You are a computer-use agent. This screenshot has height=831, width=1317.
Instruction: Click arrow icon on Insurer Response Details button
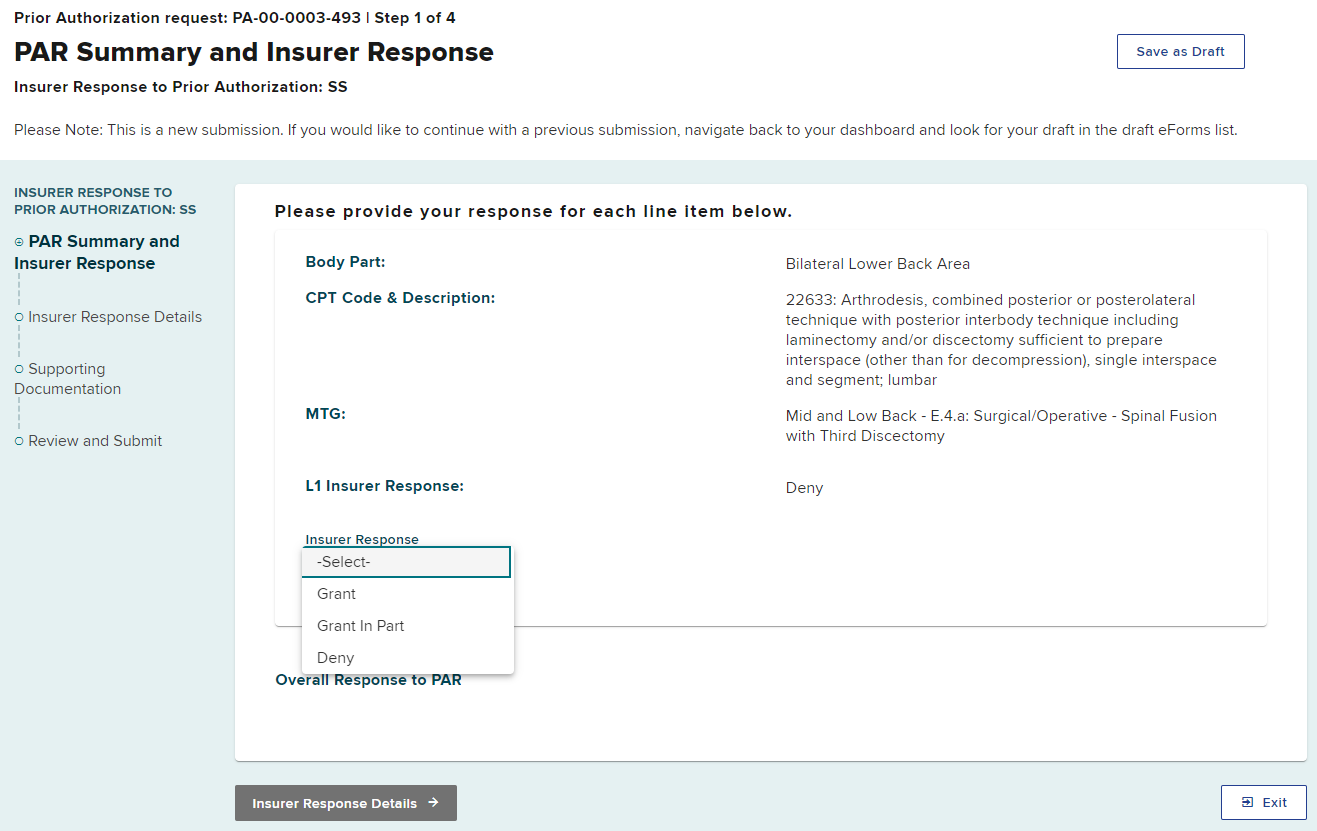tap(433, 802)
